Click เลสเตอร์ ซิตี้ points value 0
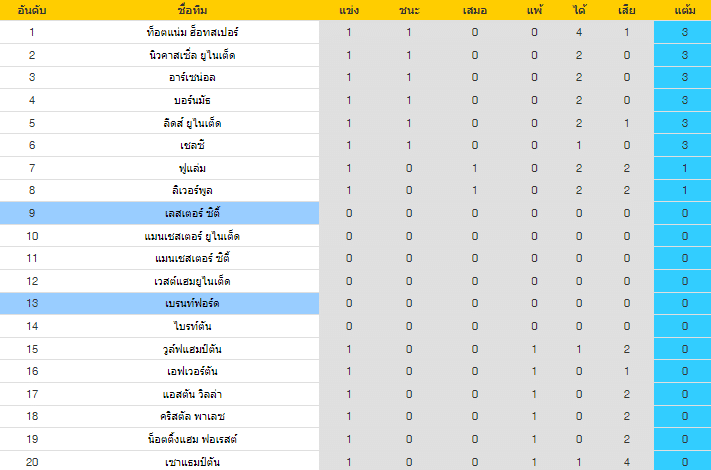This screenshot has height=470, width=711. pos(684,213)
